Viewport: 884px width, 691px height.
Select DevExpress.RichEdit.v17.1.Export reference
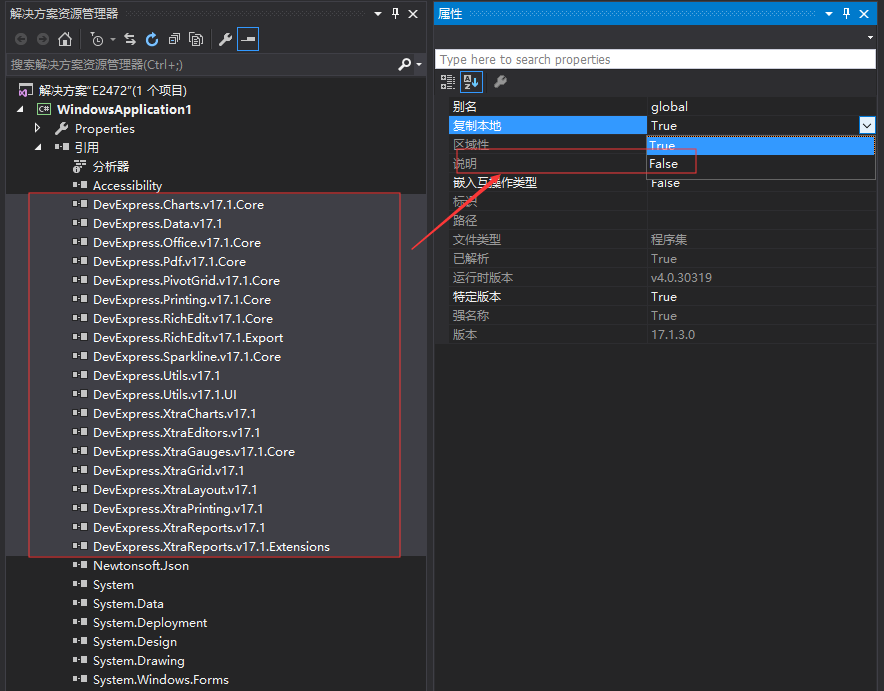[188, 338]
